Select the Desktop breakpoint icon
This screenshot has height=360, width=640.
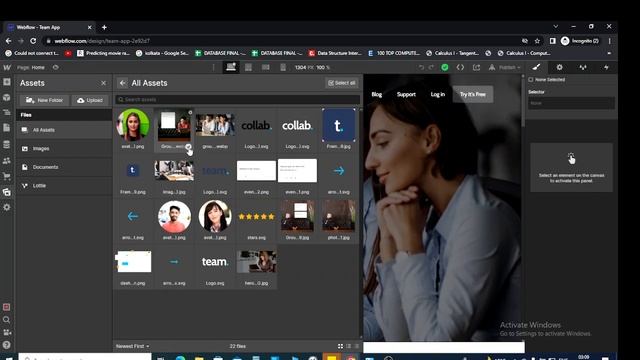pyautogui.click(x=231, y=67)
